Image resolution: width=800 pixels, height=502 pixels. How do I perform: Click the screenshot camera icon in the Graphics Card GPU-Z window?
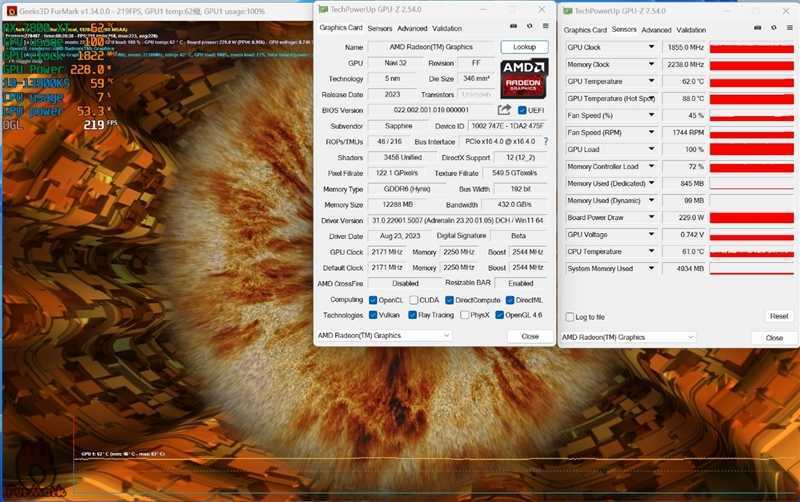[514, 26]
